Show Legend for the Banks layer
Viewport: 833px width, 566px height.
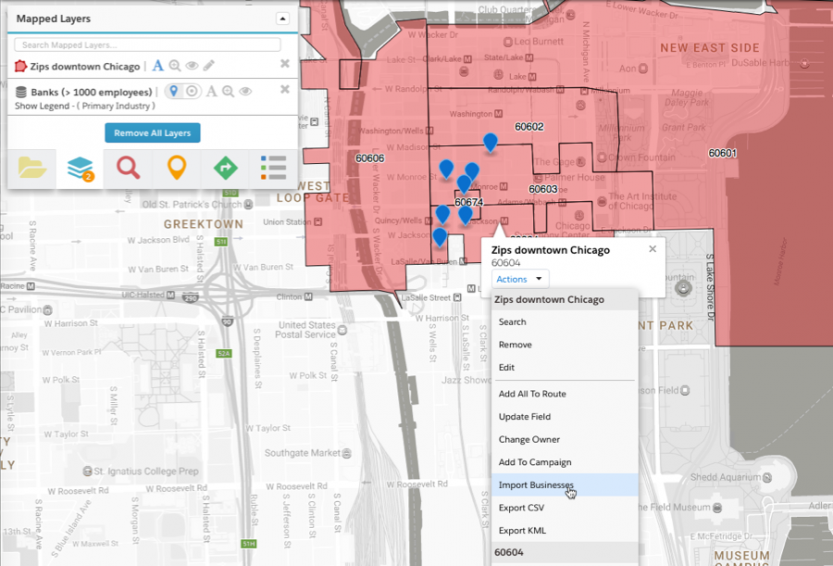click(42, 106)
